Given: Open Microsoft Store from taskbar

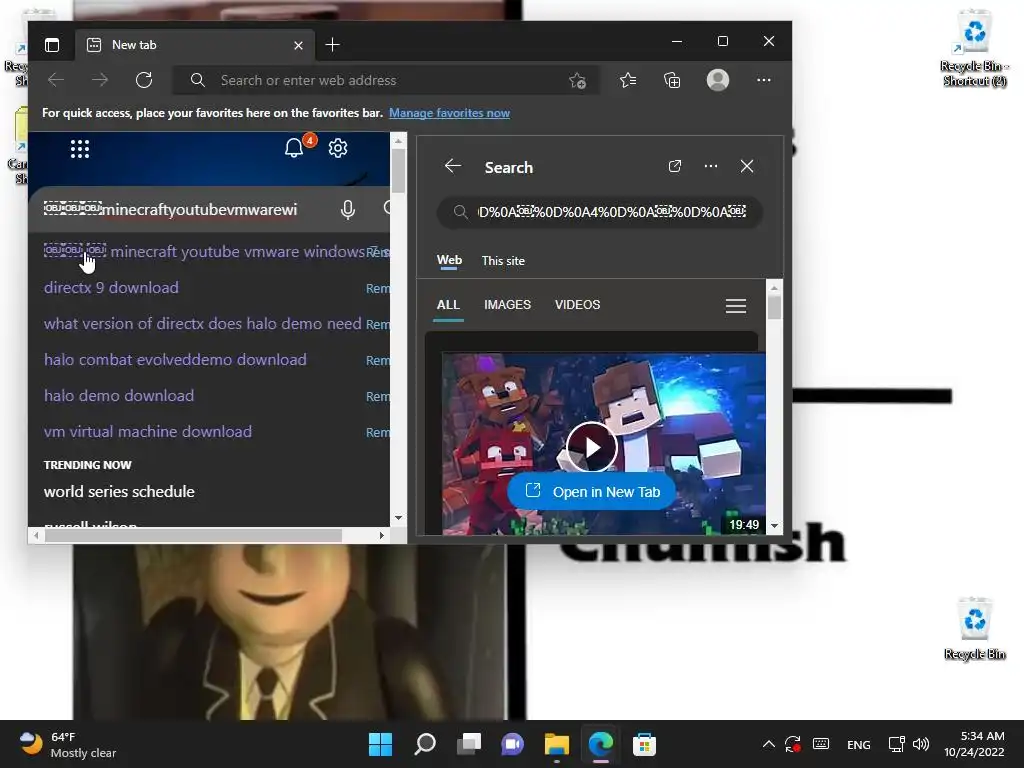Looking at the screenshot, I should point(645,744).
